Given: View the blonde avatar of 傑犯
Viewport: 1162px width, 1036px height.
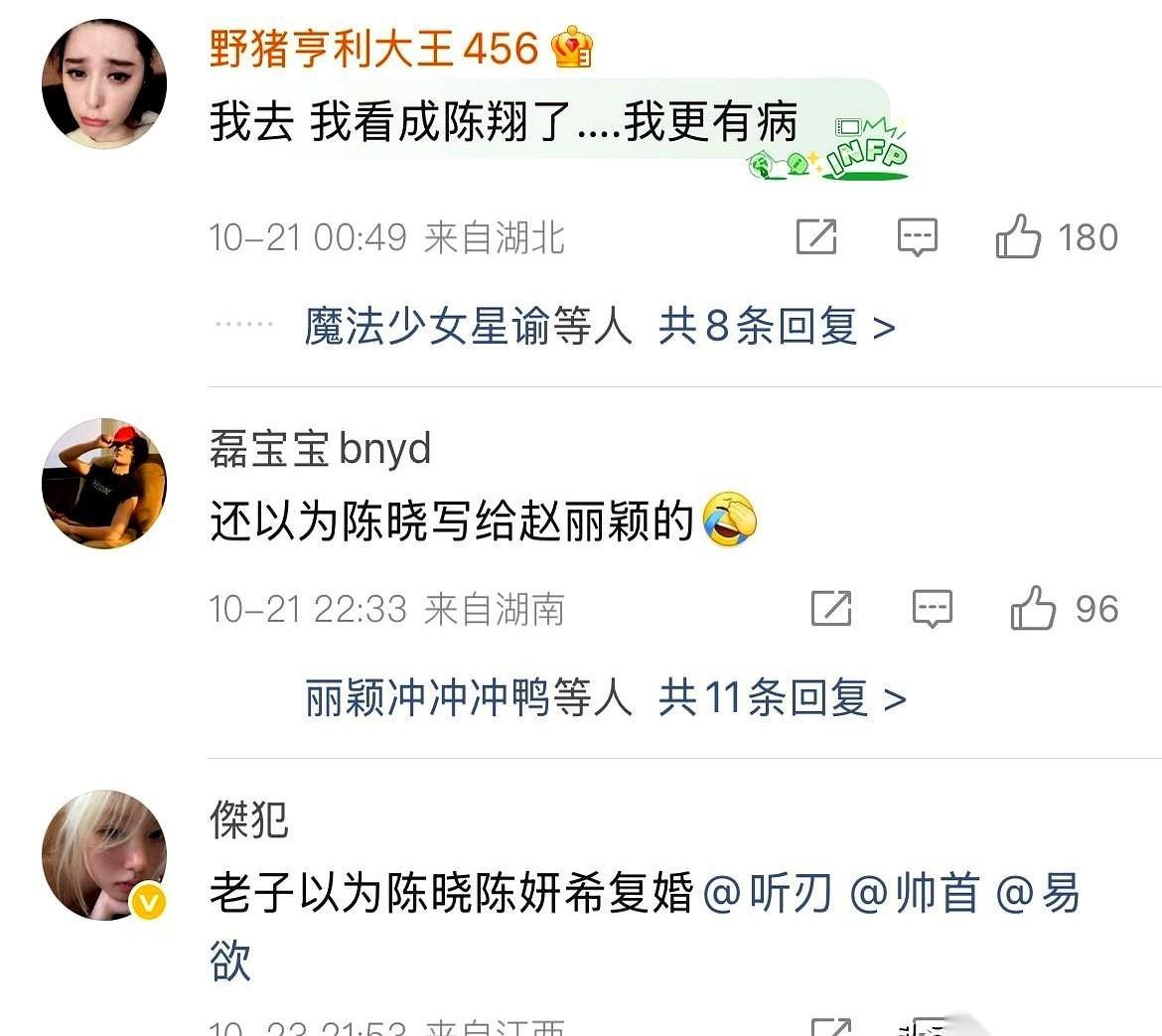Looking at the screenshot, I should click(104, 855).
